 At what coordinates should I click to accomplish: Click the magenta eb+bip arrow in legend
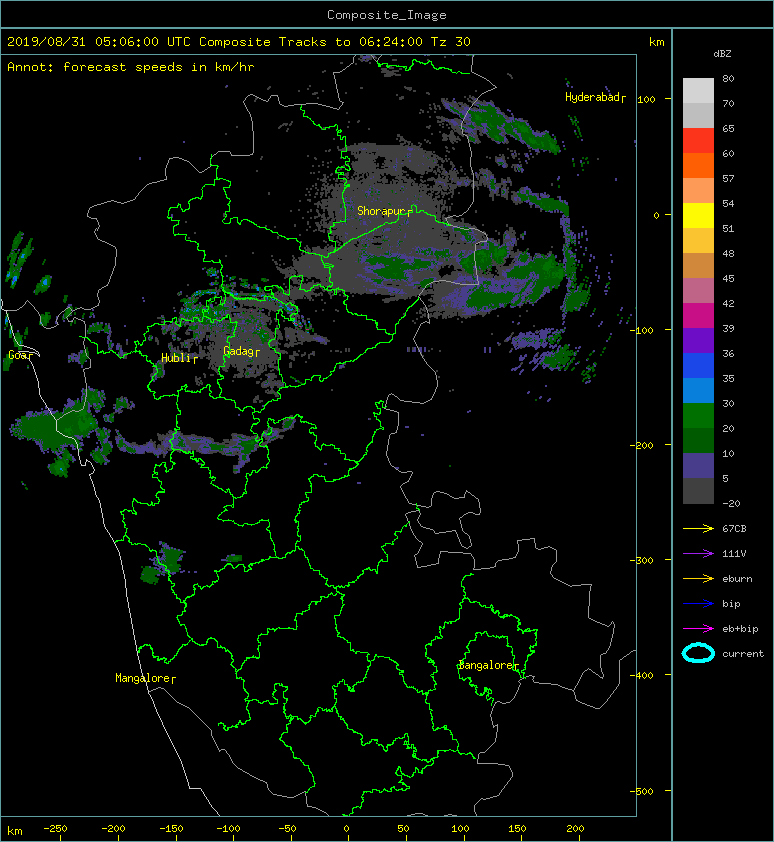tap(698, 629)
